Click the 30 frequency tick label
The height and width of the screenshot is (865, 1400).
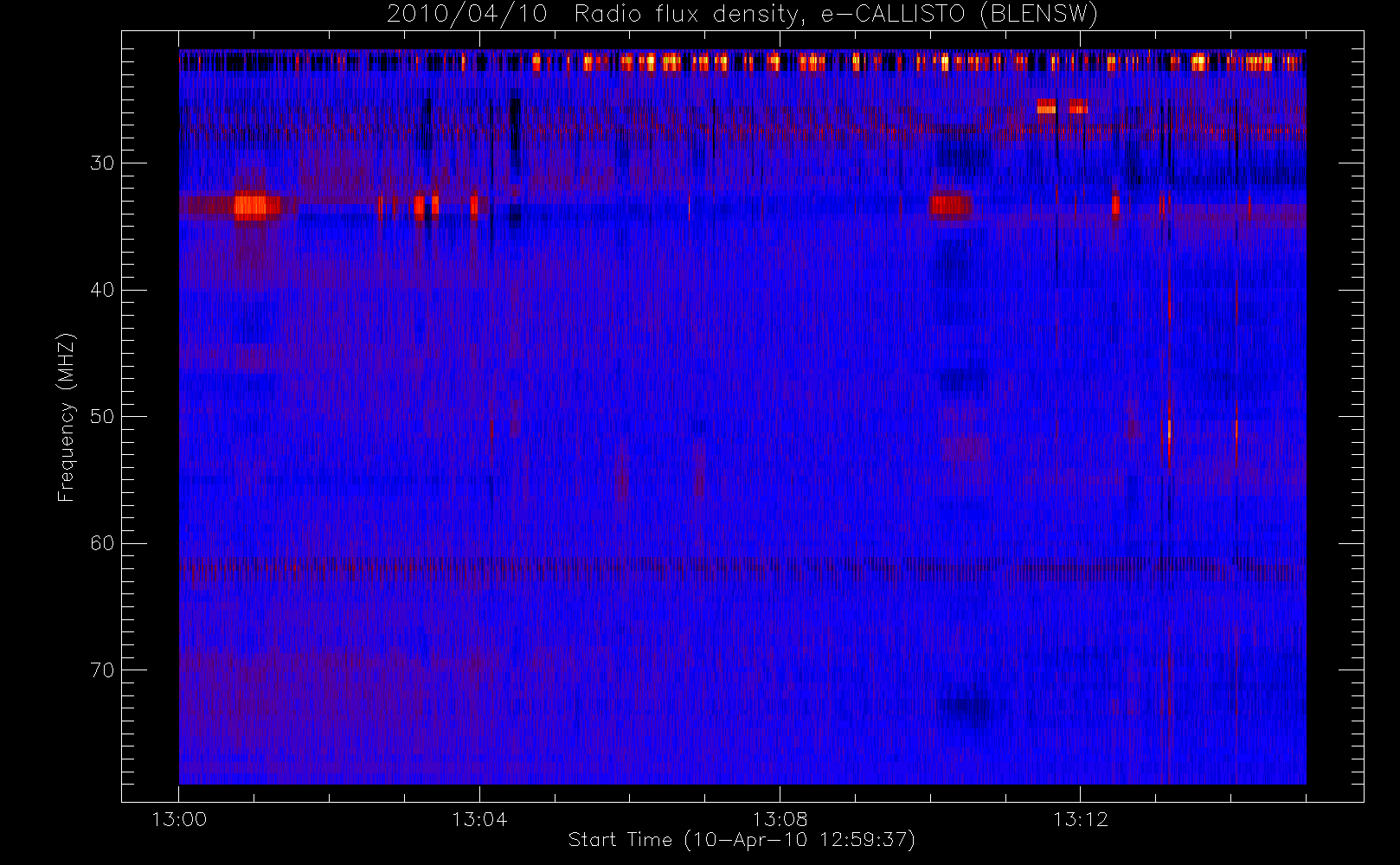click(102, 163)
